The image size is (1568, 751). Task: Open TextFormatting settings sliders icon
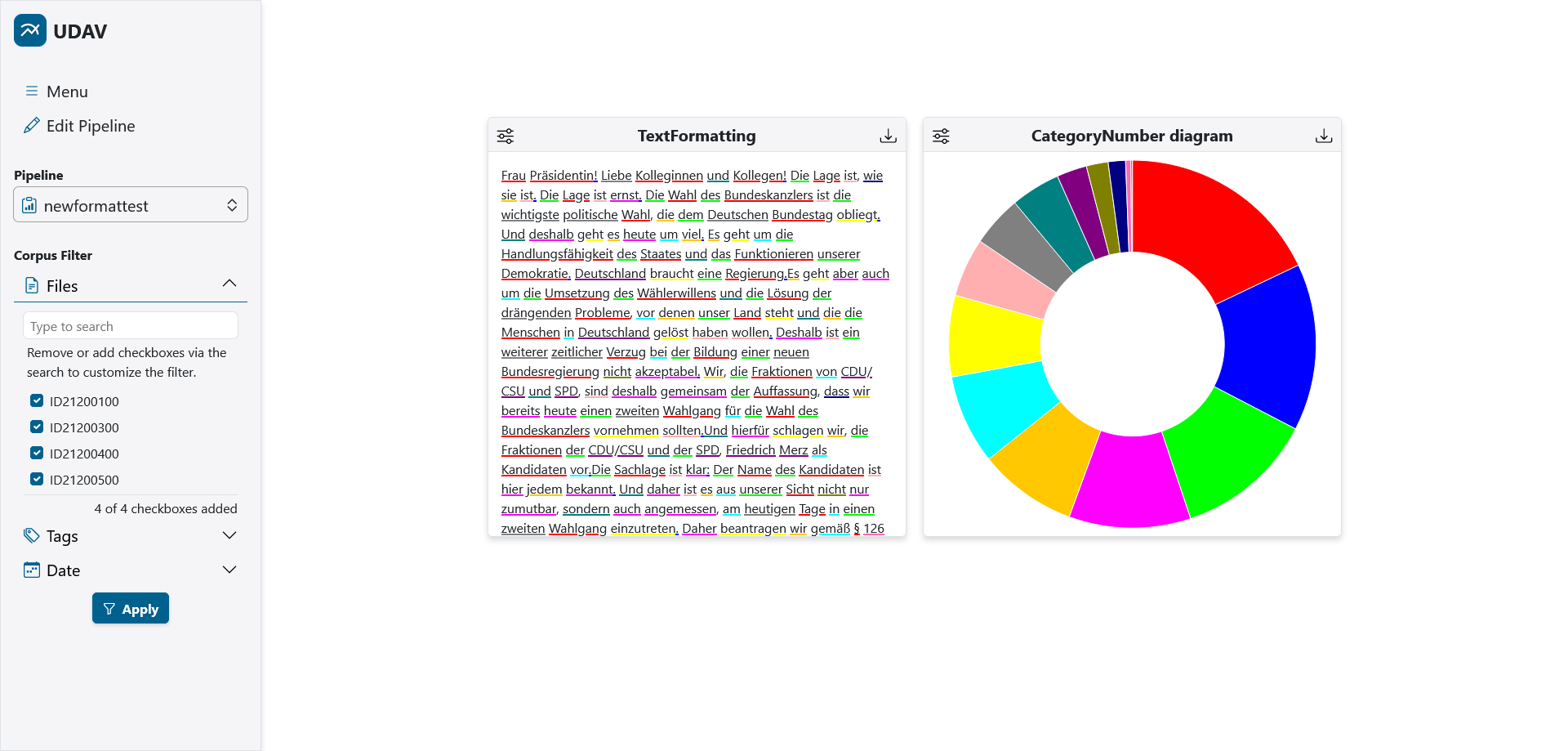[506, 136]
